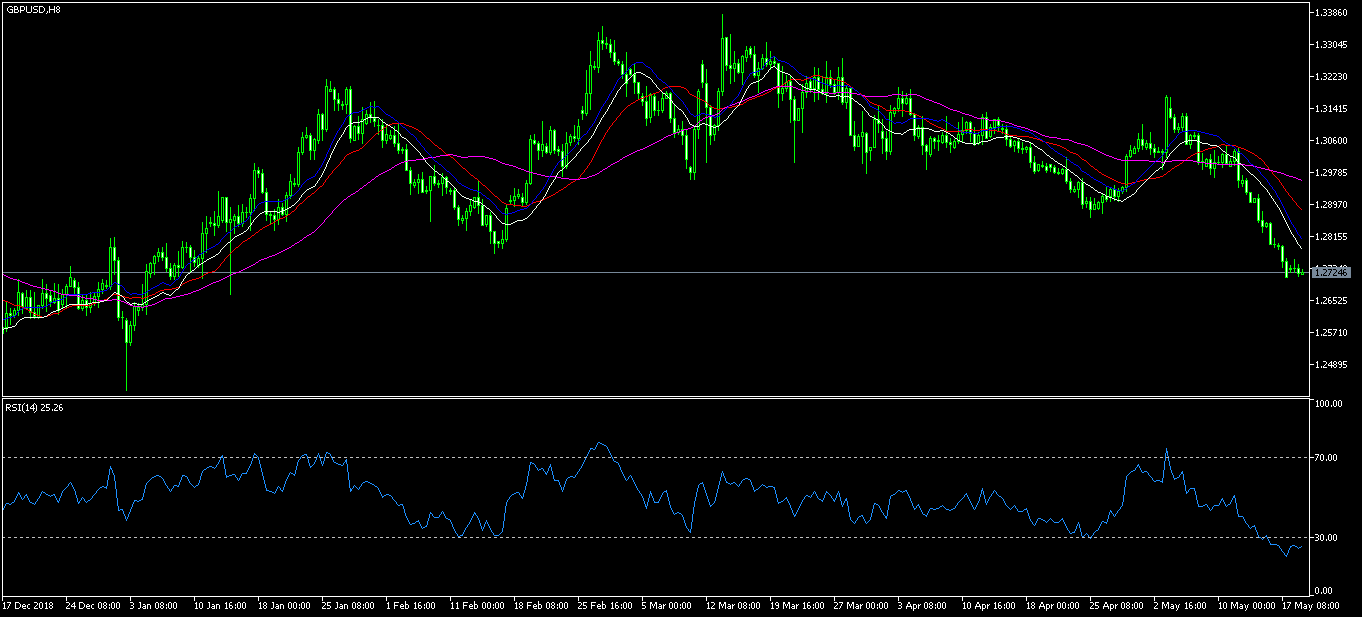Click RSI scale label 100.00
The image size is (1362, 617).
(x=1328, y=405)
